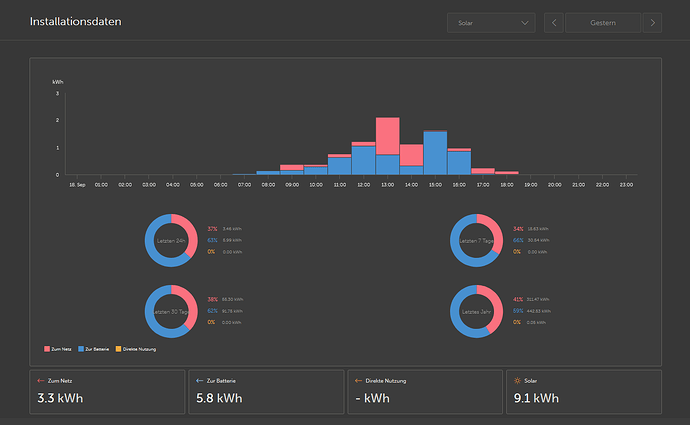Image resolution: width=690 pixels, height=425 pixels.
Task: Go to previous day with left chevron
Action: 554,23
